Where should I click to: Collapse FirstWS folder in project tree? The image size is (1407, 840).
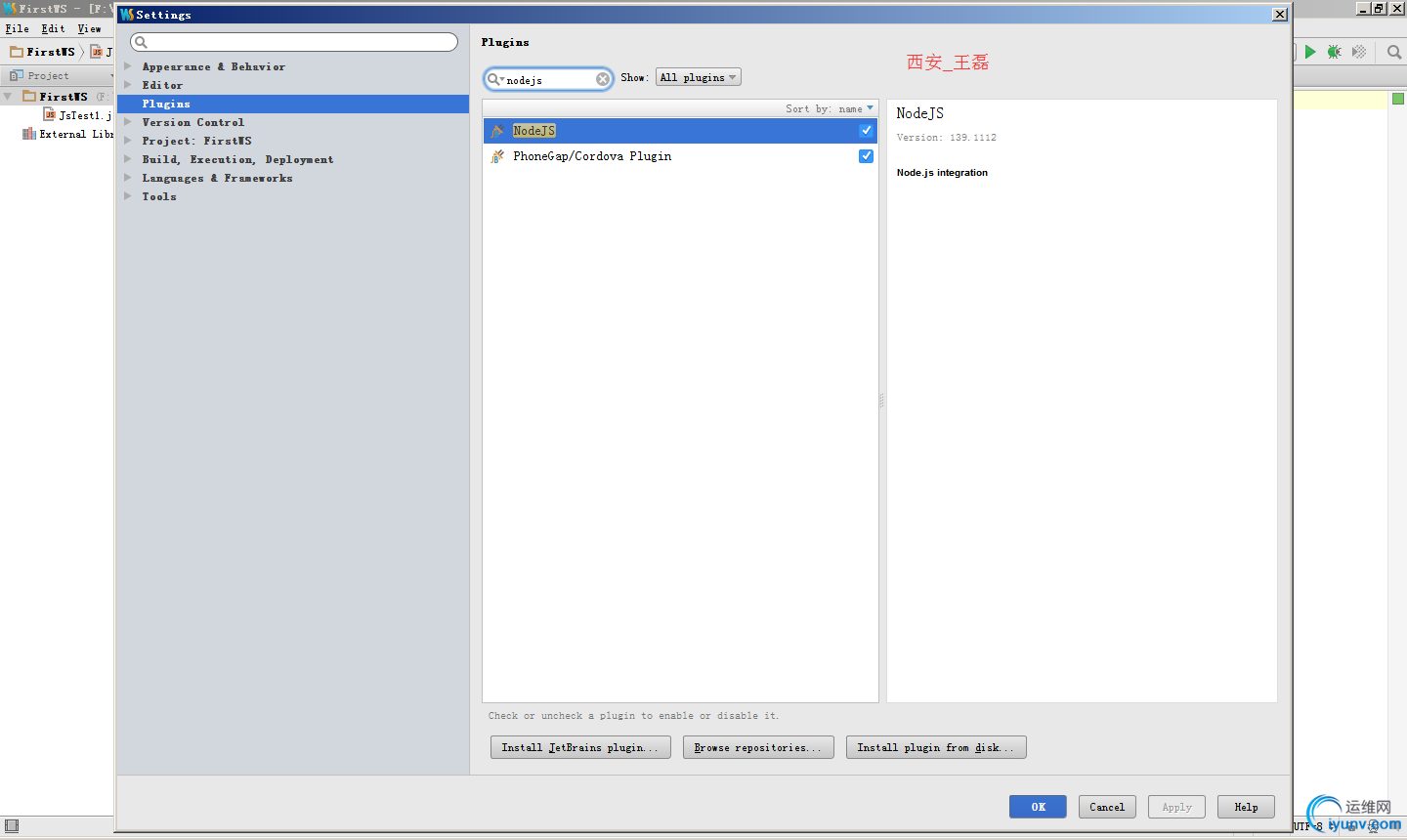pos(9,97)
